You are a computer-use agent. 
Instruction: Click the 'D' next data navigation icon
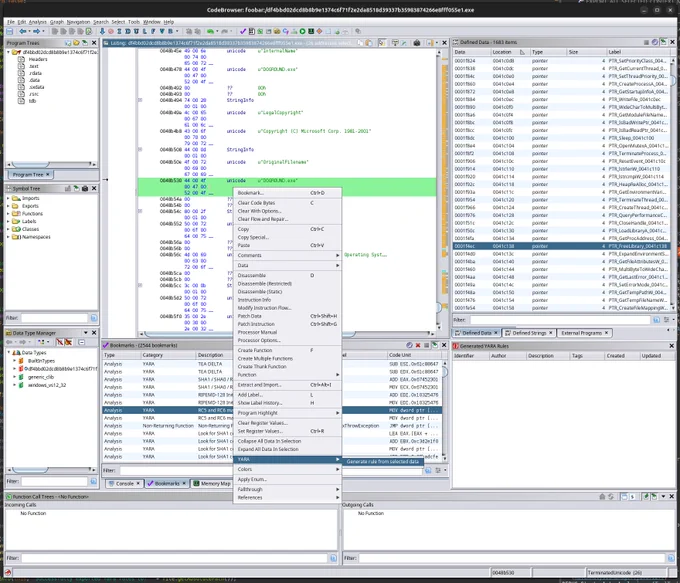coord(128,31)
